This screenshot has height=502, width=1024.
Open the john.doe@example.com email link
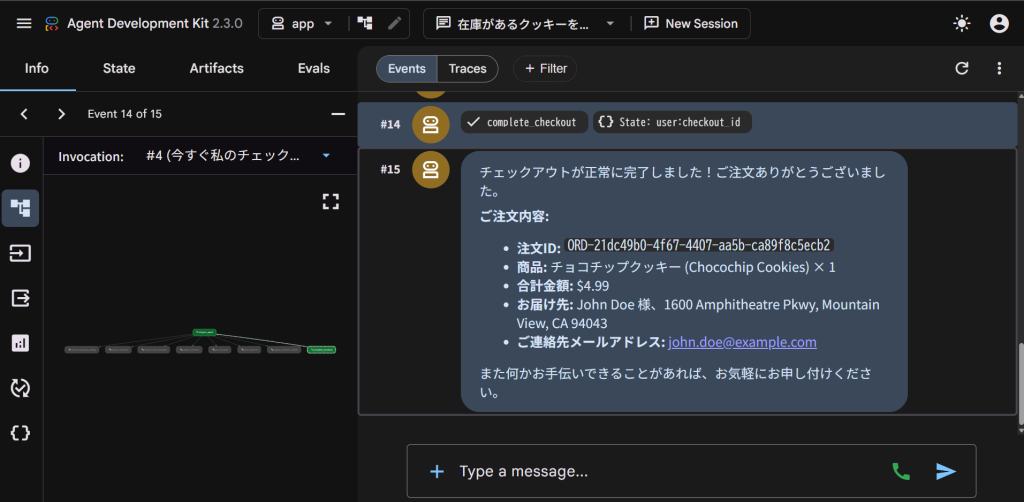coord(743,342)
